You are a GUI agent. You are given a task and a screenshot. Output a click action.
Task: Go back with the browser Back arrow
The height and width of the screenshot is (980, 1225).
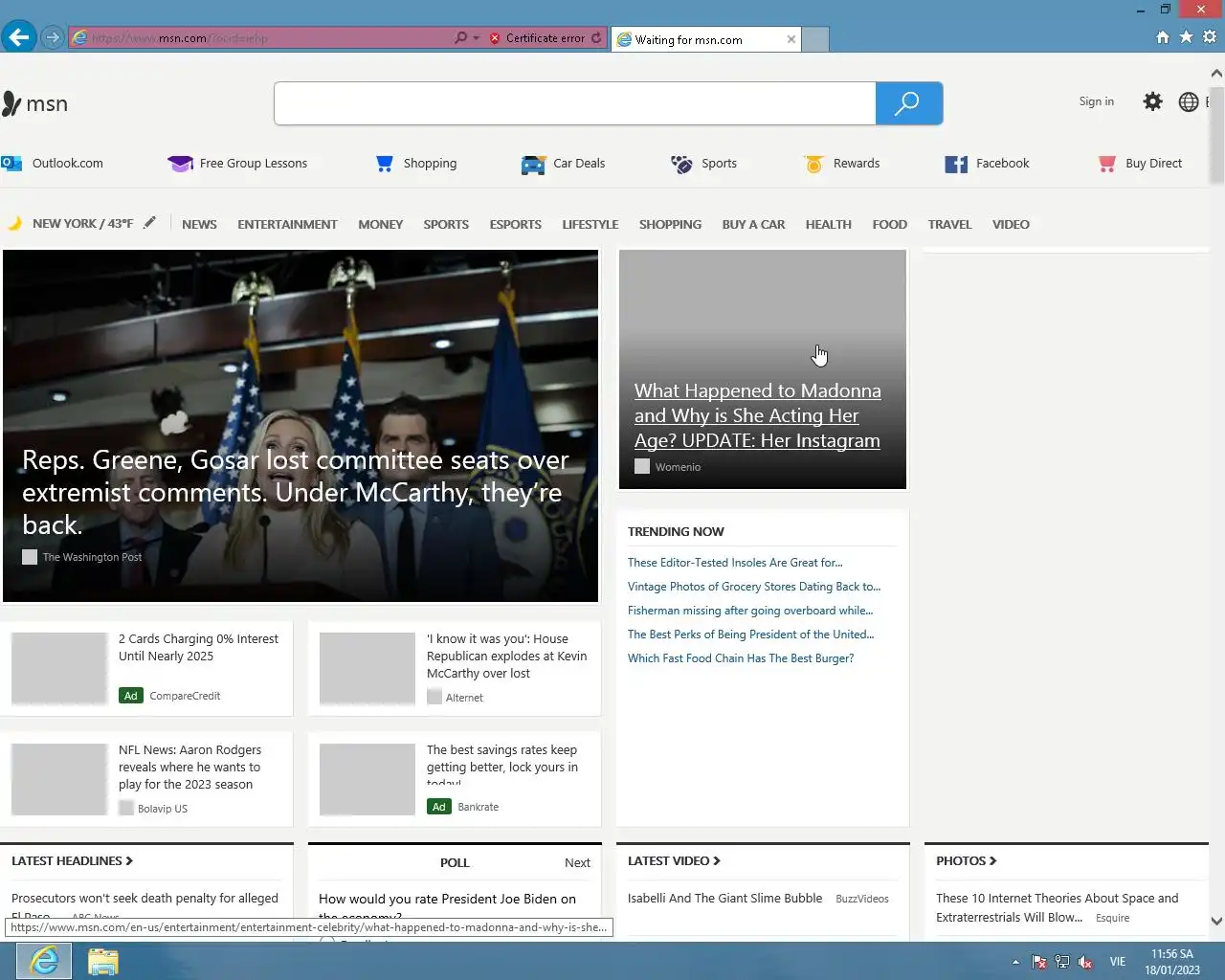tap(18, 37)
